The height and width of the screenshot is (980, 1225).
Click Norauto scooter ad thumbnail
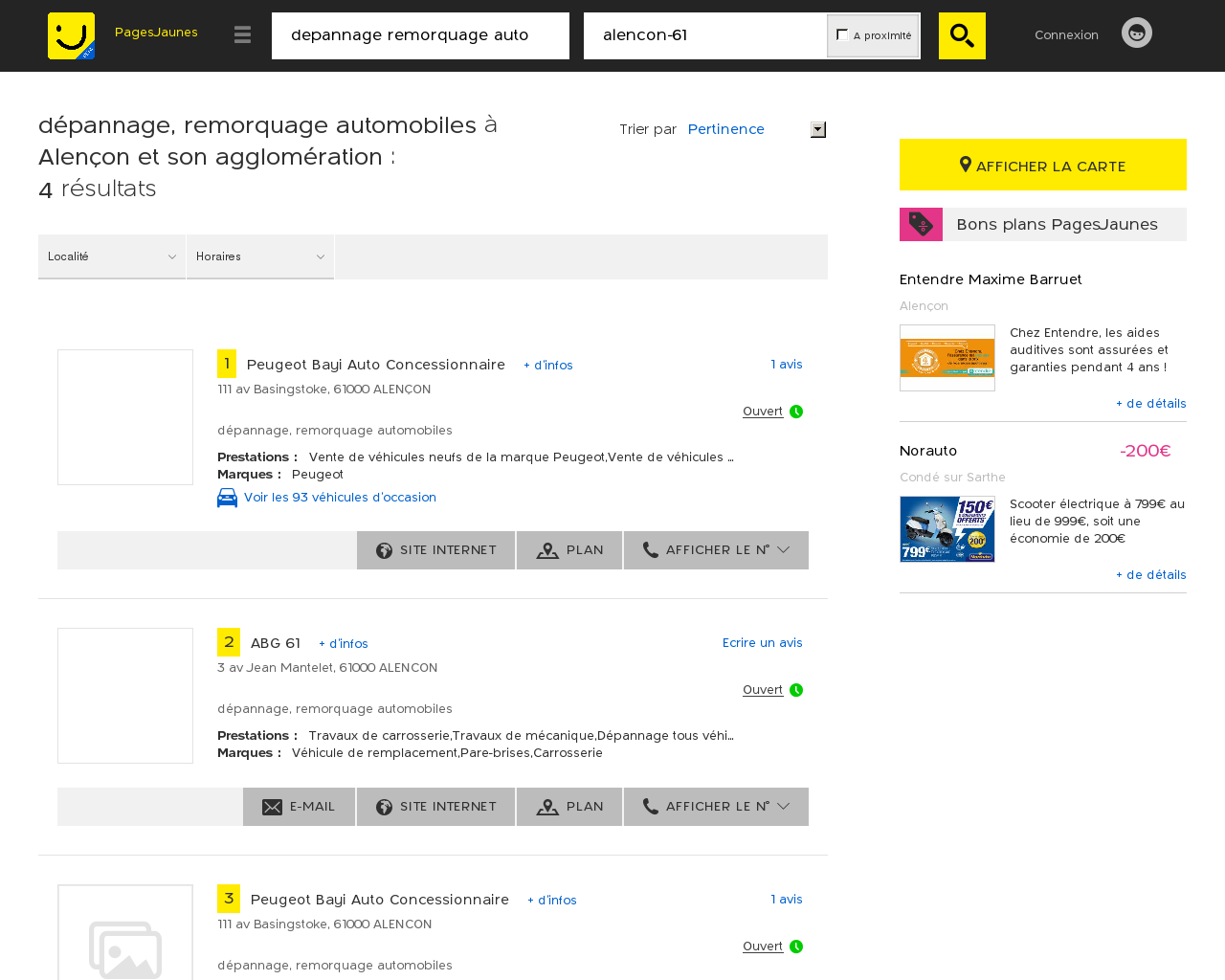947,529
